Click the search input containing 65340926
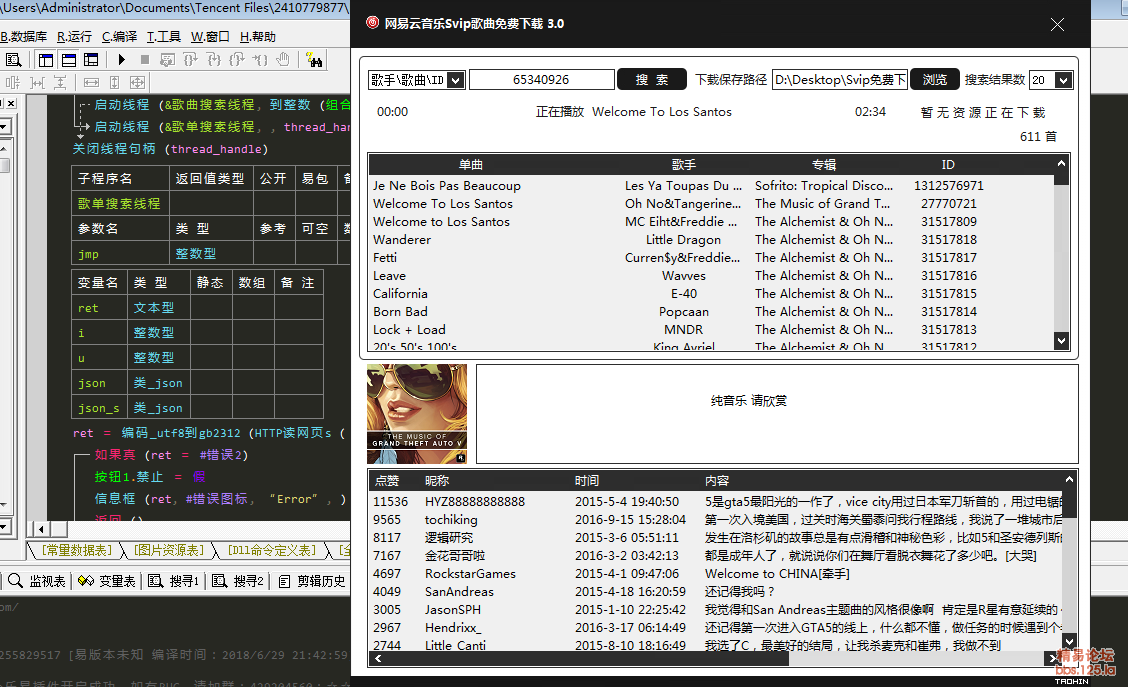 [541, 80]
